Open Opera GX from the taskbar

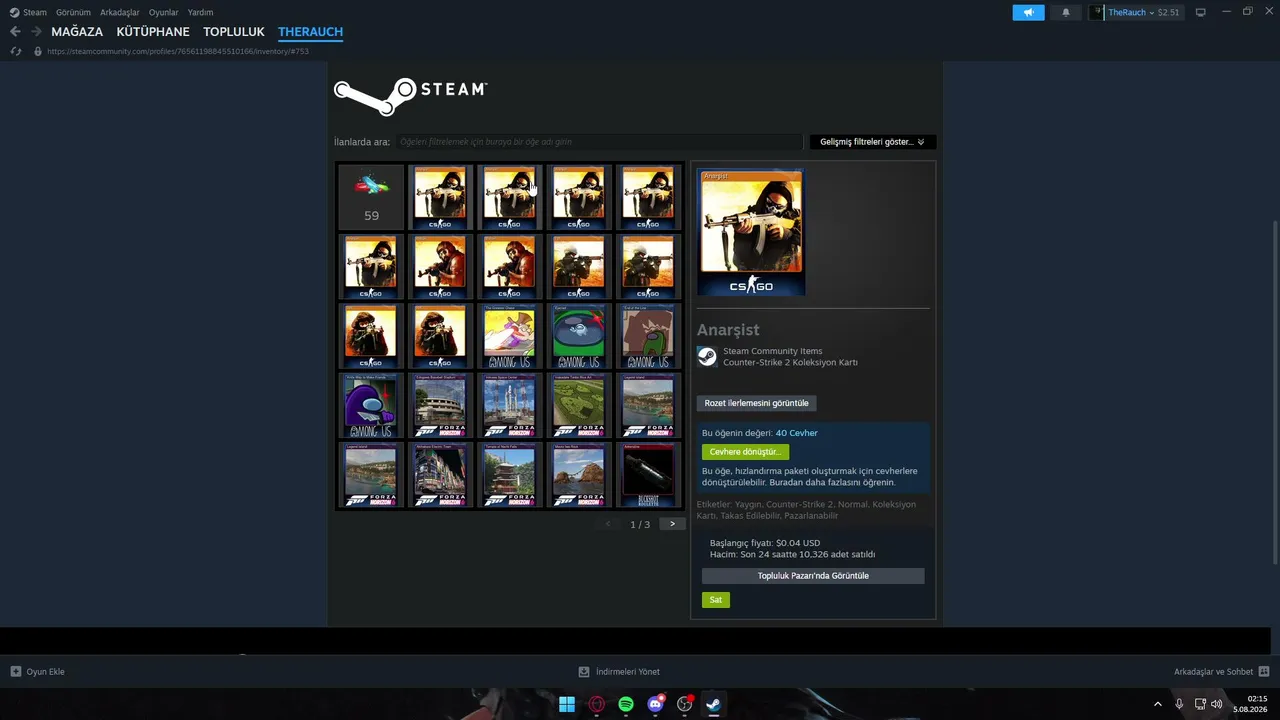[x=597, y=704]
